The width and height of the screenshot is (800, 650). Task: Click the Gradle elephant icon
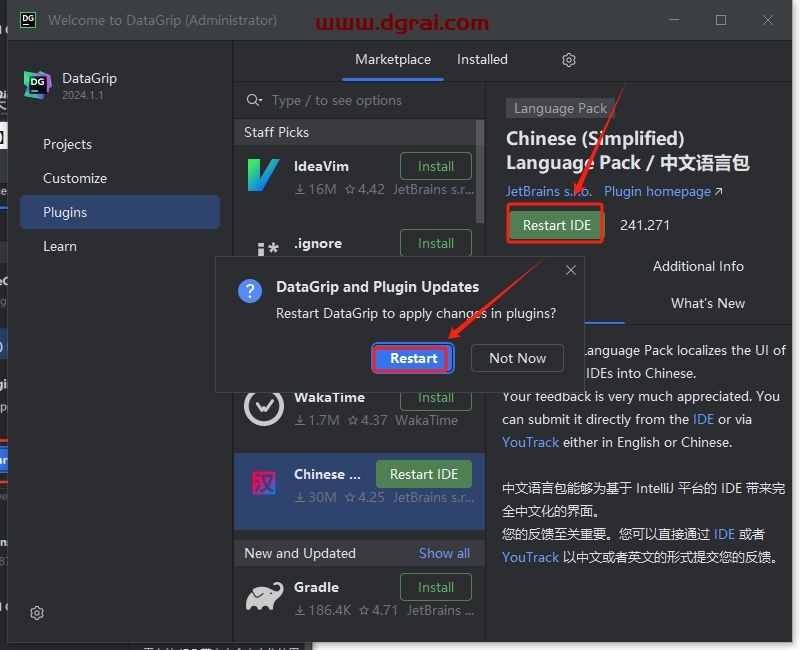(x=264, y=596)
